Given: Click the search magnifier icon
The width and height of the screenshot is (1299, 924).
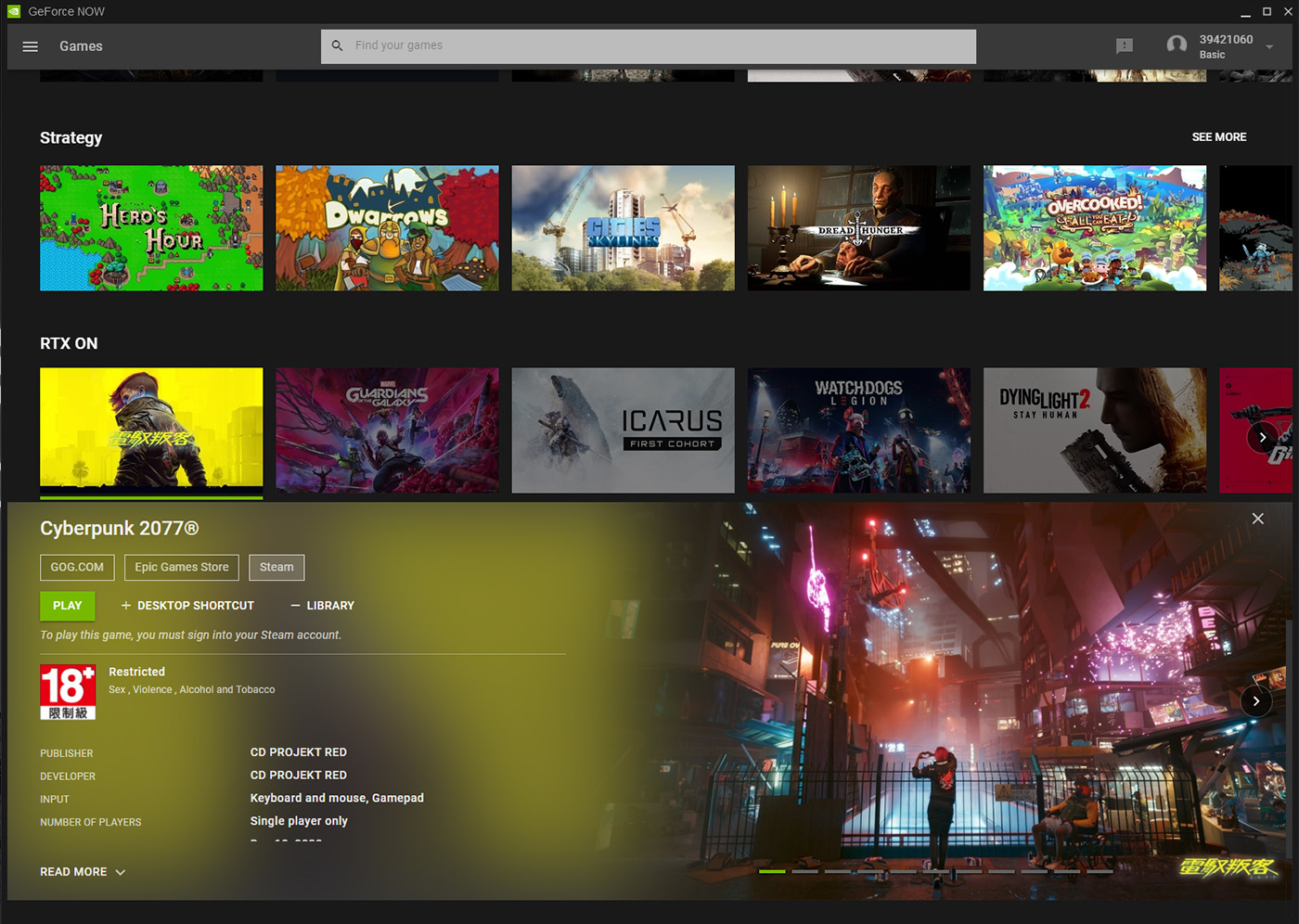Looking at the screenshot, I should tap(337, 45).
